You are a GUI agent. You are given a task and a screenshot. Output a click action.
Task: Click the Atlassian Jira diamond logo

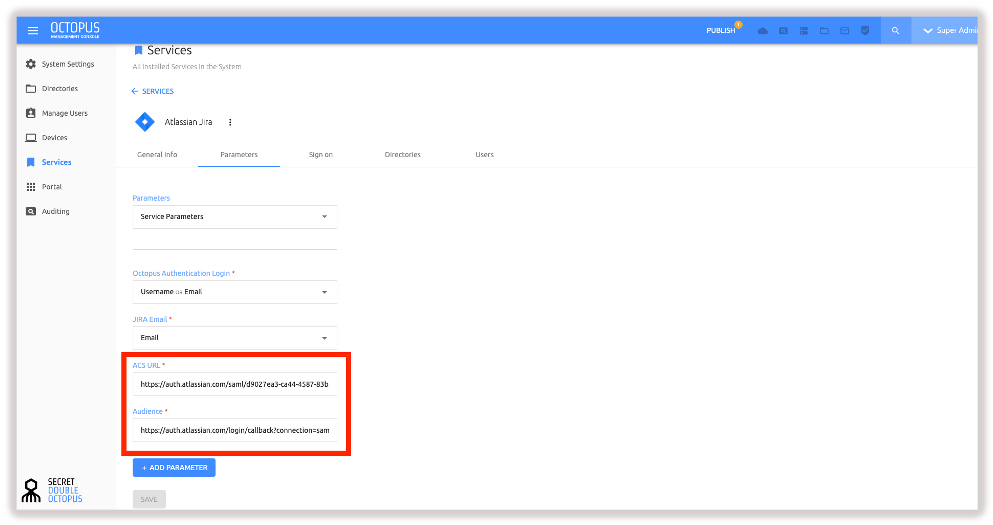[x=145, y=122]
